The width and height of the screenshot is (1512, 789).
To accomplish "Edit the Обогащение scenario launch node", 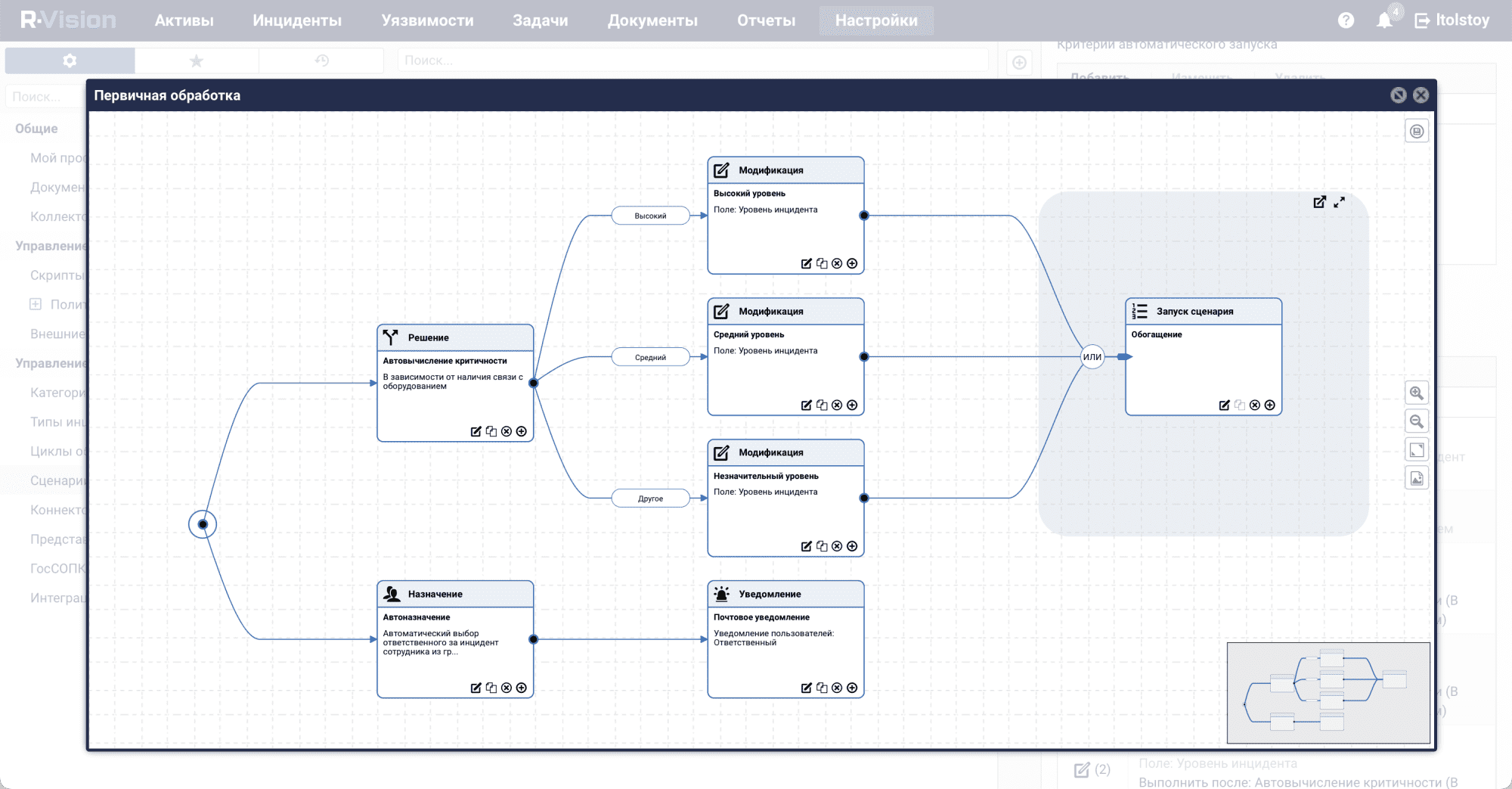I will 1224,405.
